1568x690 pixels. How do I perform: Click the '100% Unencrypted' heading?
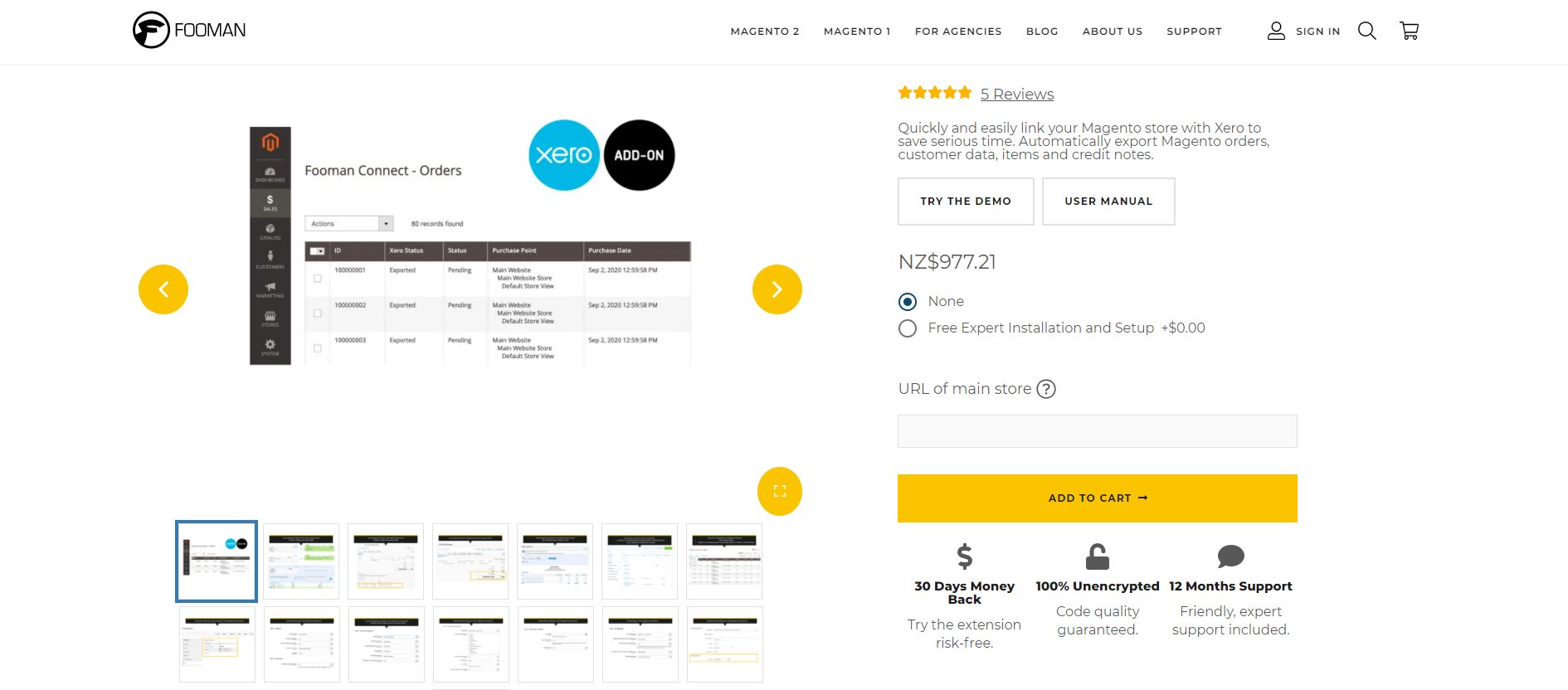pos(1098,586)
